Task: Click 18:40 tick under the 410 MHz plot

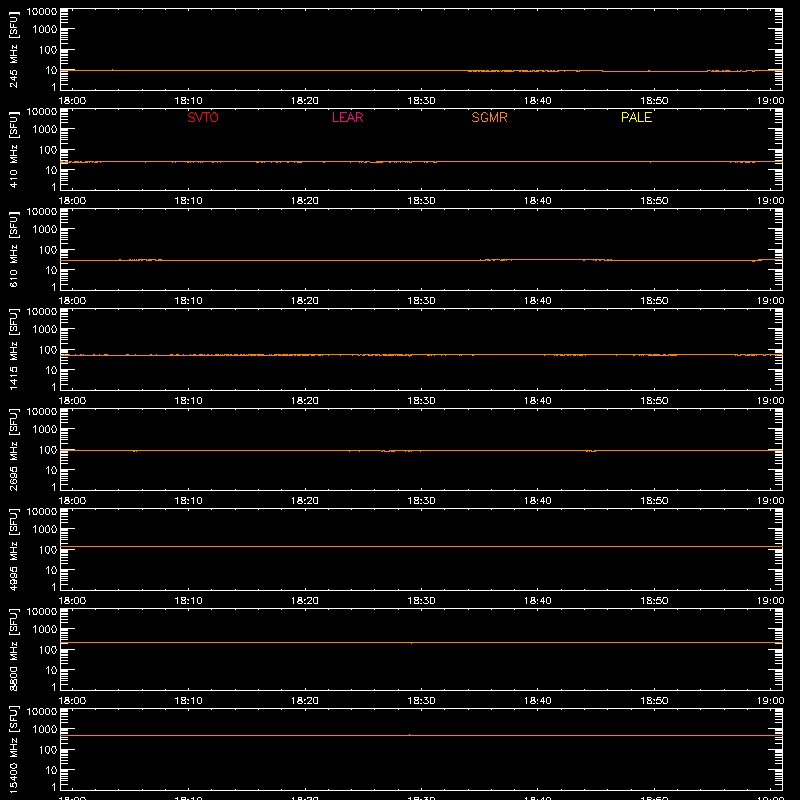Action: (x=538, y=201)
